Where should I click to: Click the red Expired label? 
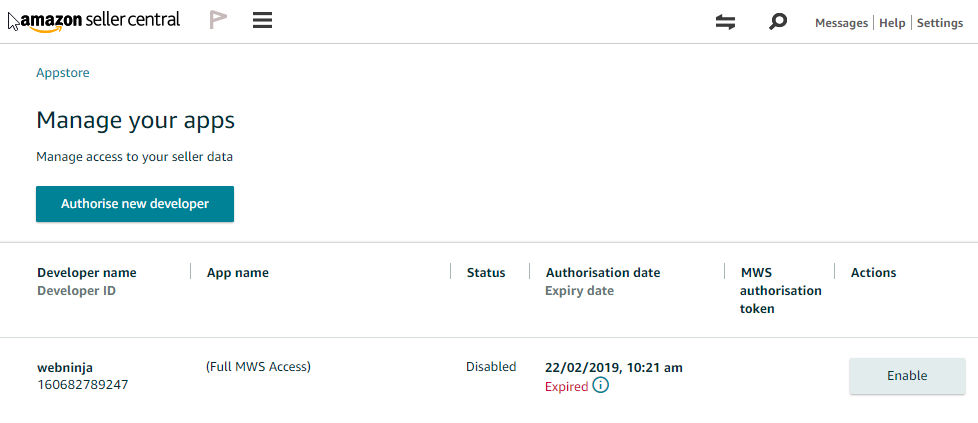pyautogui.click(x=566, y=387)
